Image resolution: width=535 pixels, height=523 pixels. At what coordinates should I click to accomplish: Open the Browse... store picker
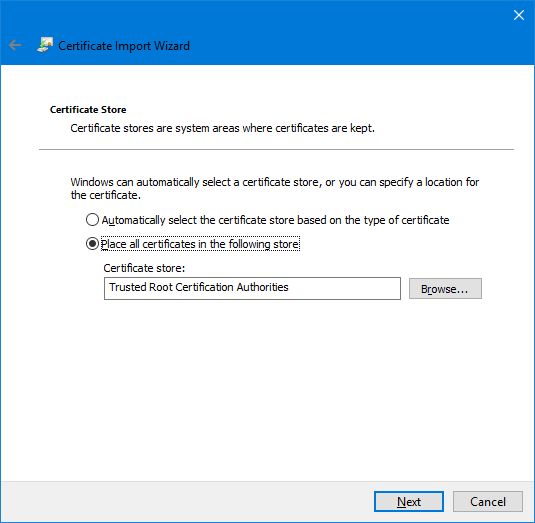pyautogui.click(x=445, y=289)
